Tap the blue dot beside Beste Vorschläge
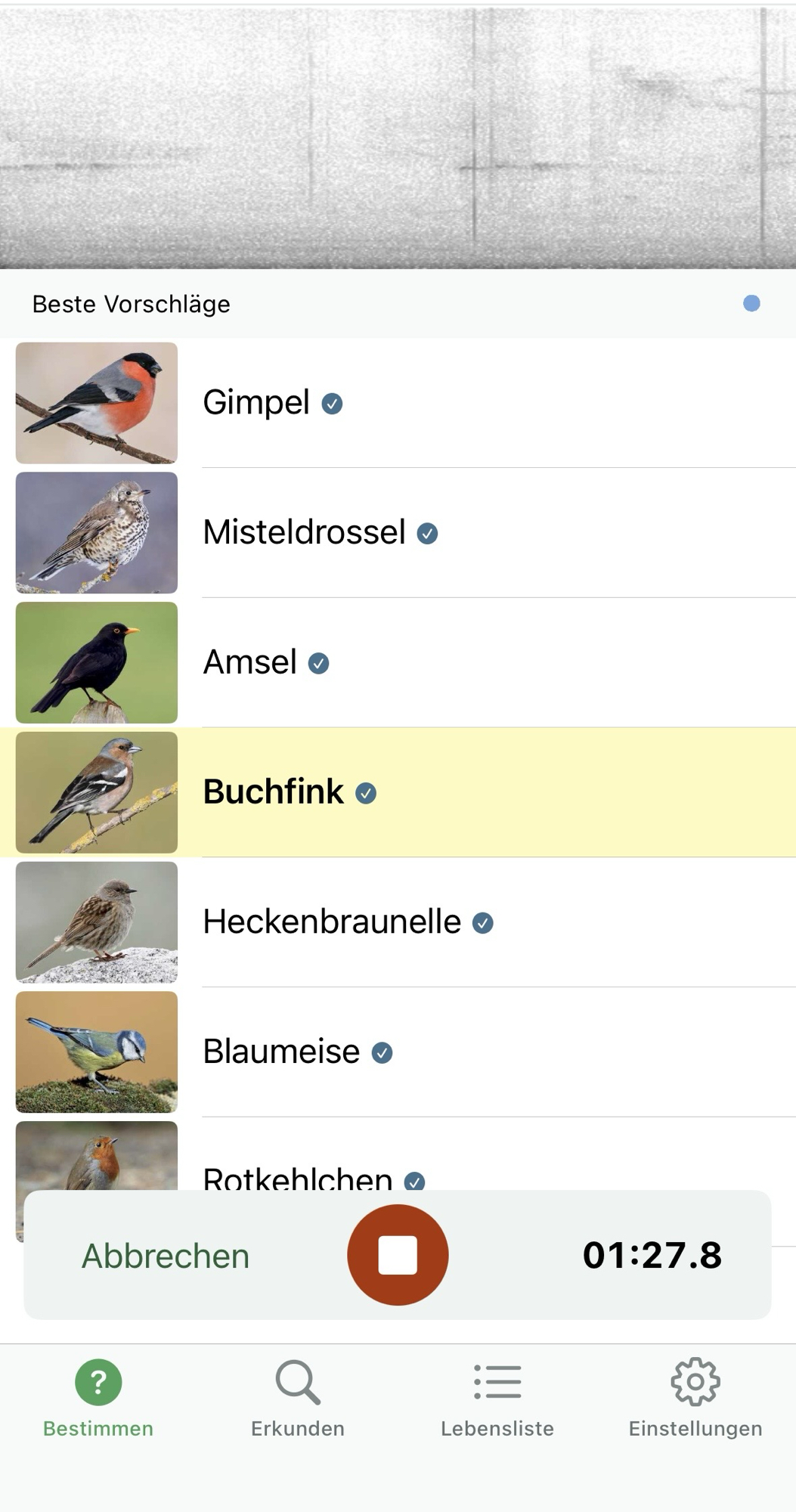The image size is (796, 1512). pyautogui.click(x=751, y=303)
